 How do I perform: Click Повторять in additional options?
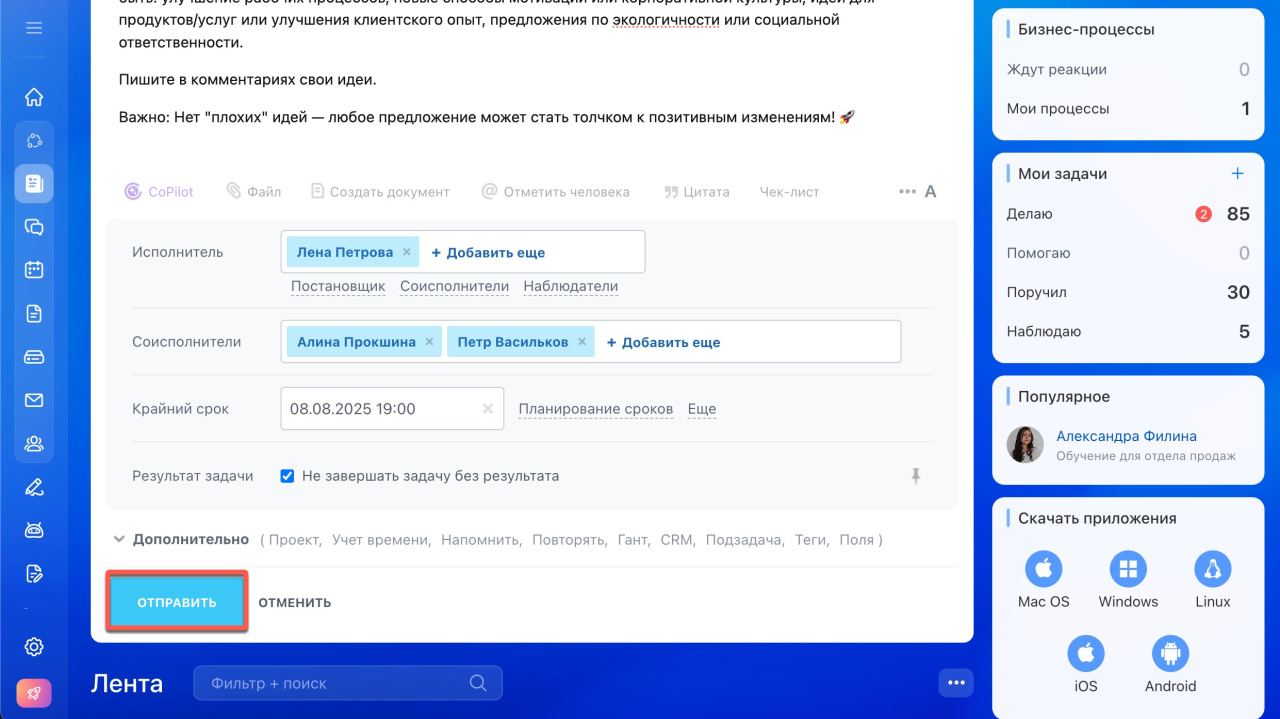pyautogui.click(x=569, y=540)
